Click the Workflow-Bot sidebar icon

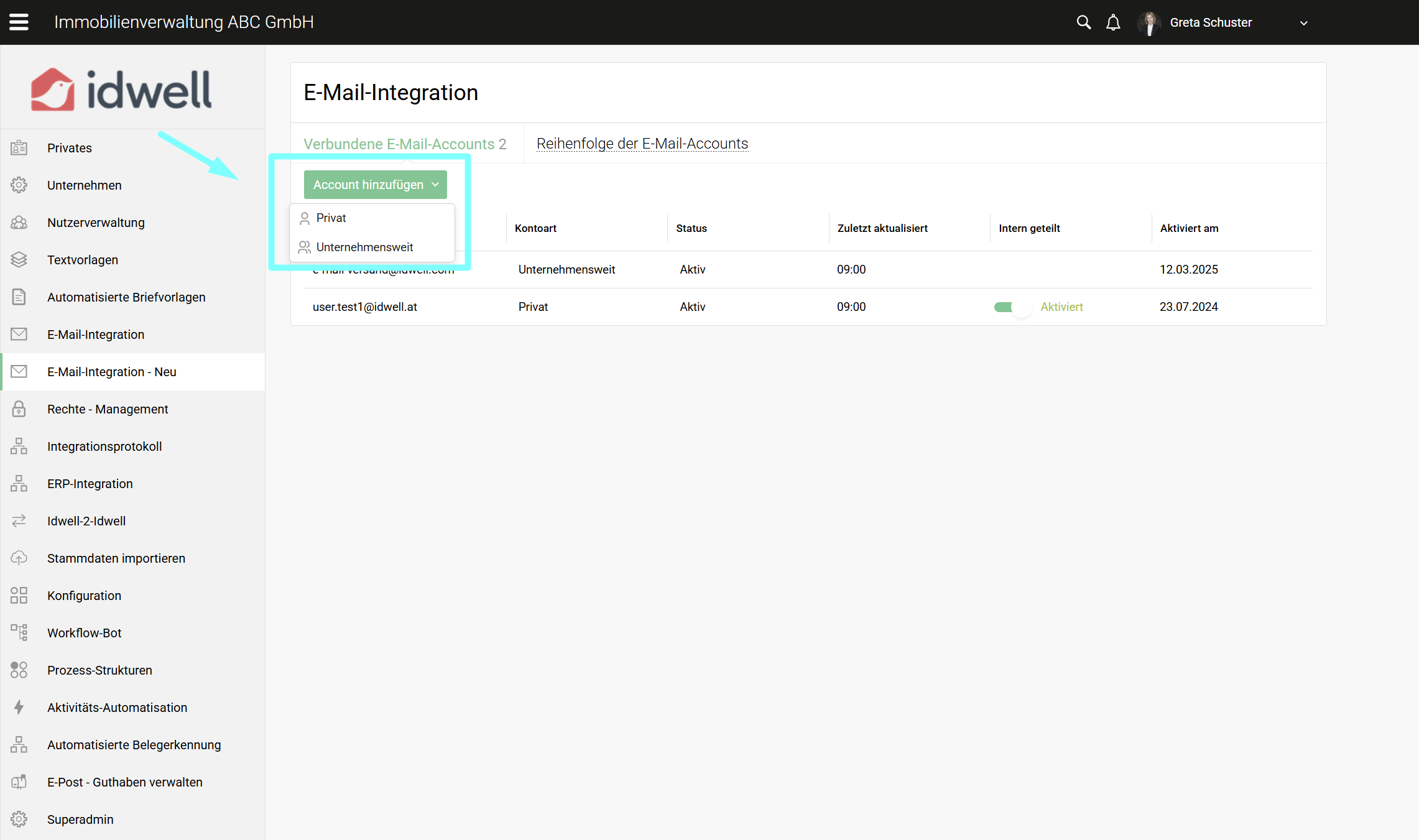[x=19, y=633]
